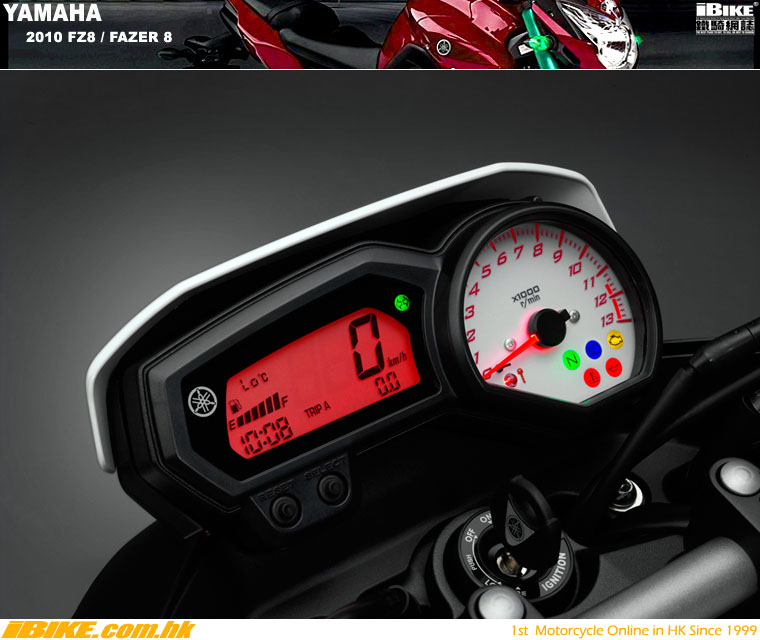Click the 1st Motorcycle Online in HK tagline
760x640 pixels.
tap(634, 630)
